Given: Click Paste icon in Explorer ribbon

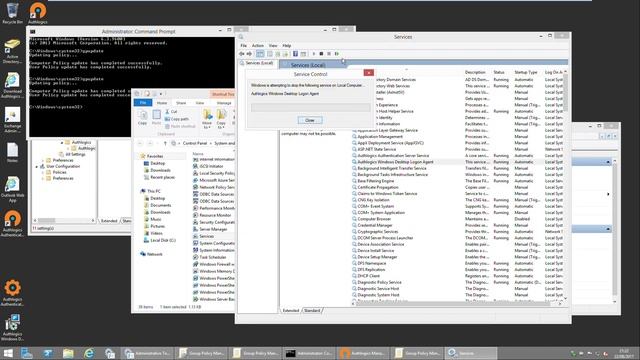Looking at the screenshot, I should [156, 117].
